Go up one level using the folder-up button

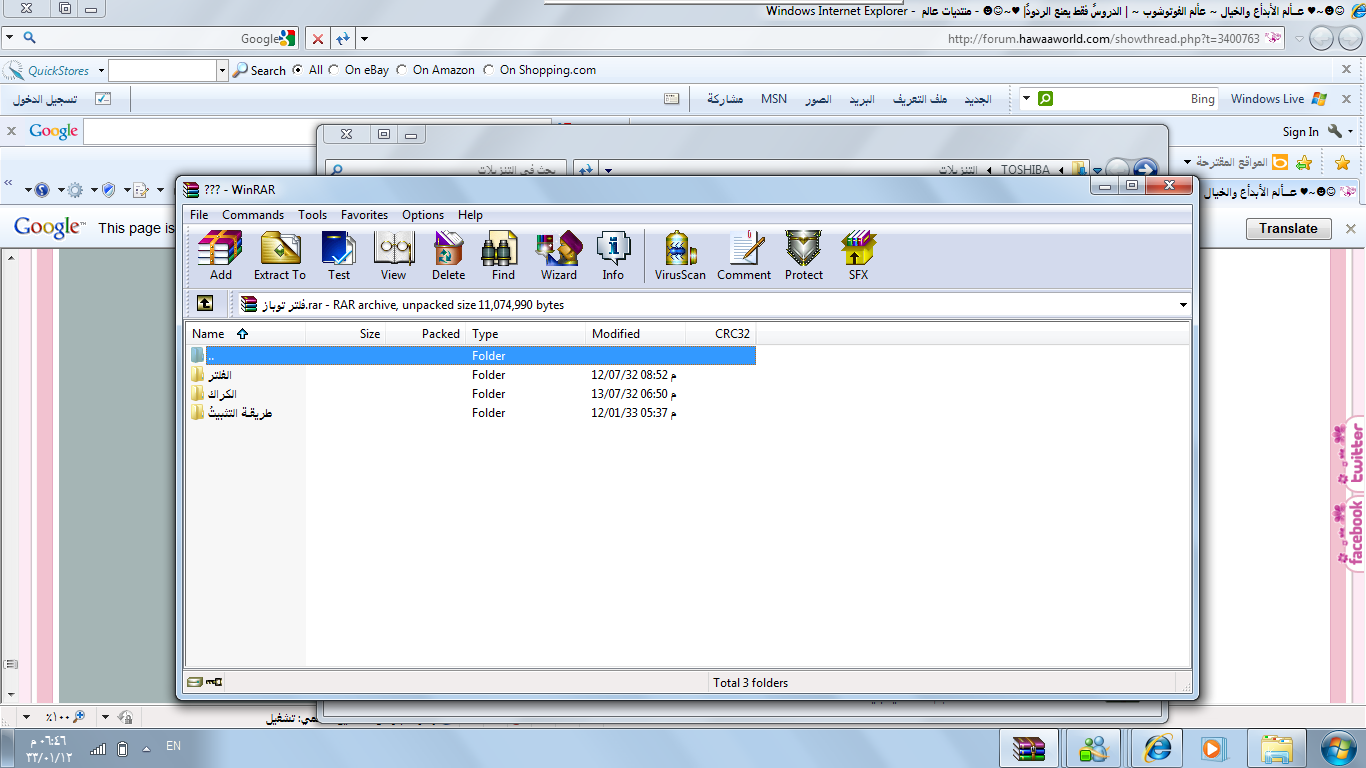[204, 304]
